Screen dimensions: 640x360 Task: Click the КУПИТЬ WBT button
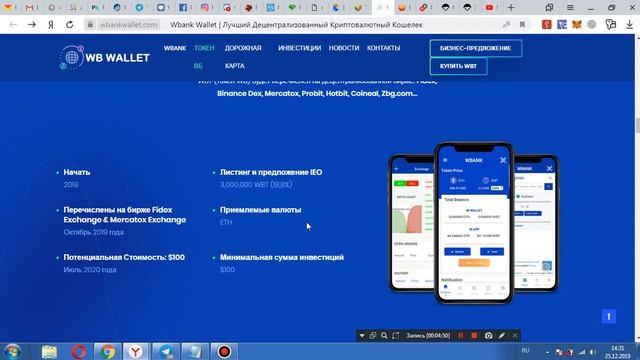tap(458, 66)
